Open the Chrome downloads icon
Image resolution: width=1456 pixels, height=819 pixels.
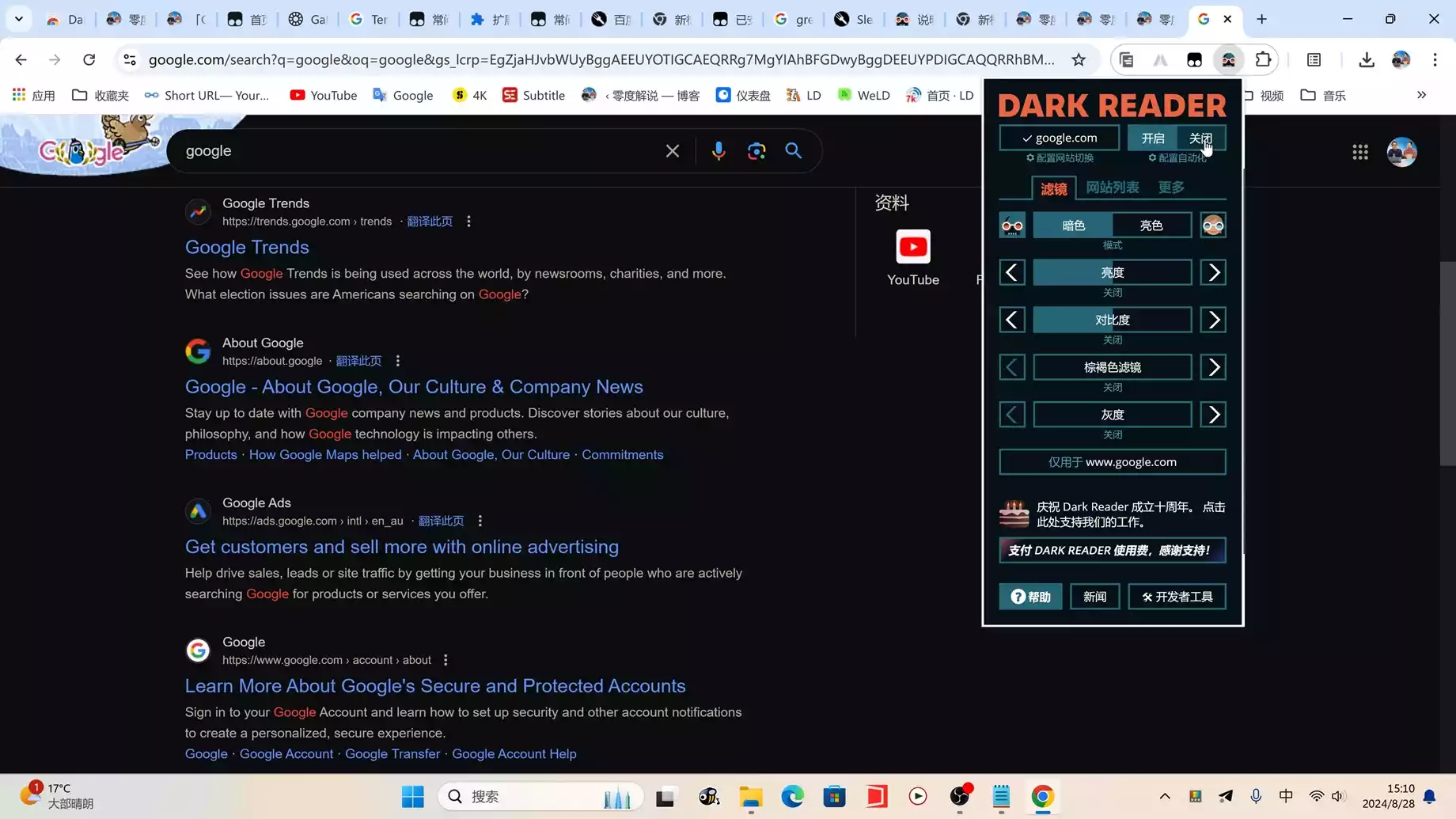tap(1366, 60)
